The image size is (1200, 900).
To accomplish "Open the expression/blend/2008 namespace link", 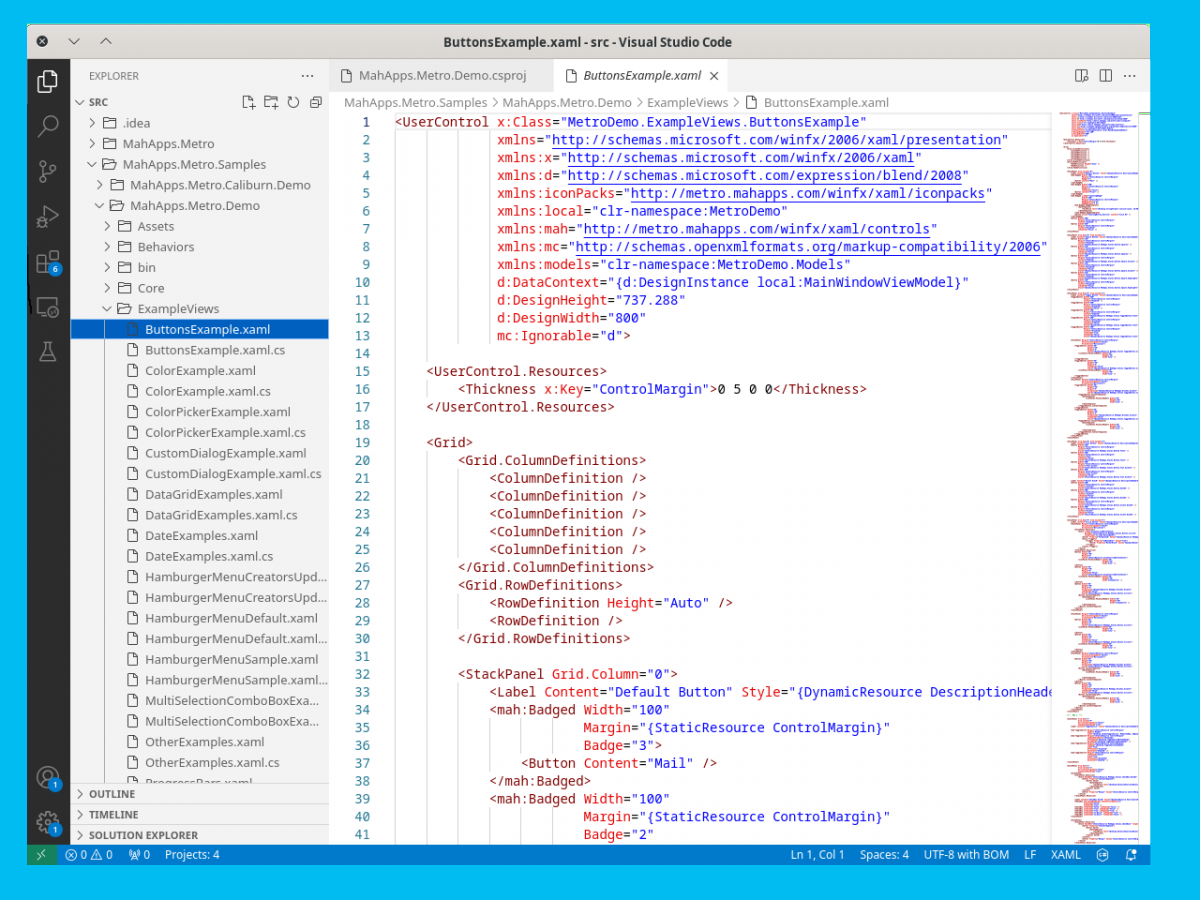I will (764, 176).
